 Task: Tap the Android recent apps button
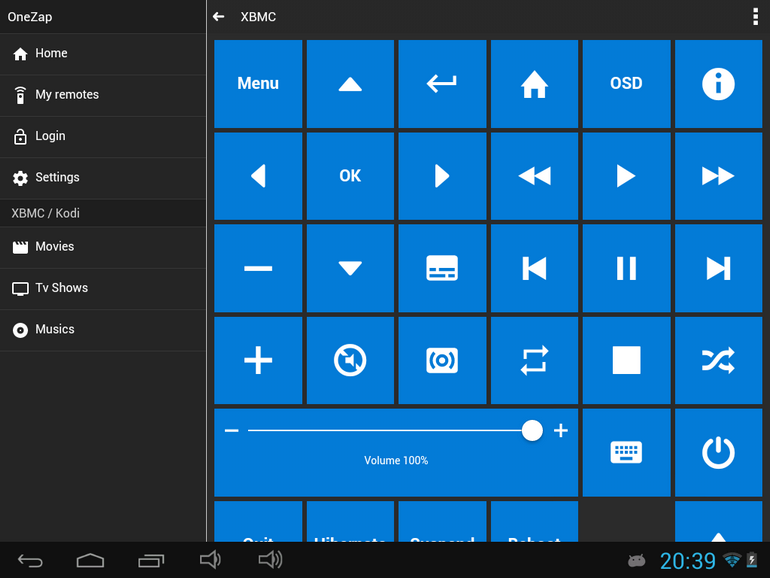(151, 560)
